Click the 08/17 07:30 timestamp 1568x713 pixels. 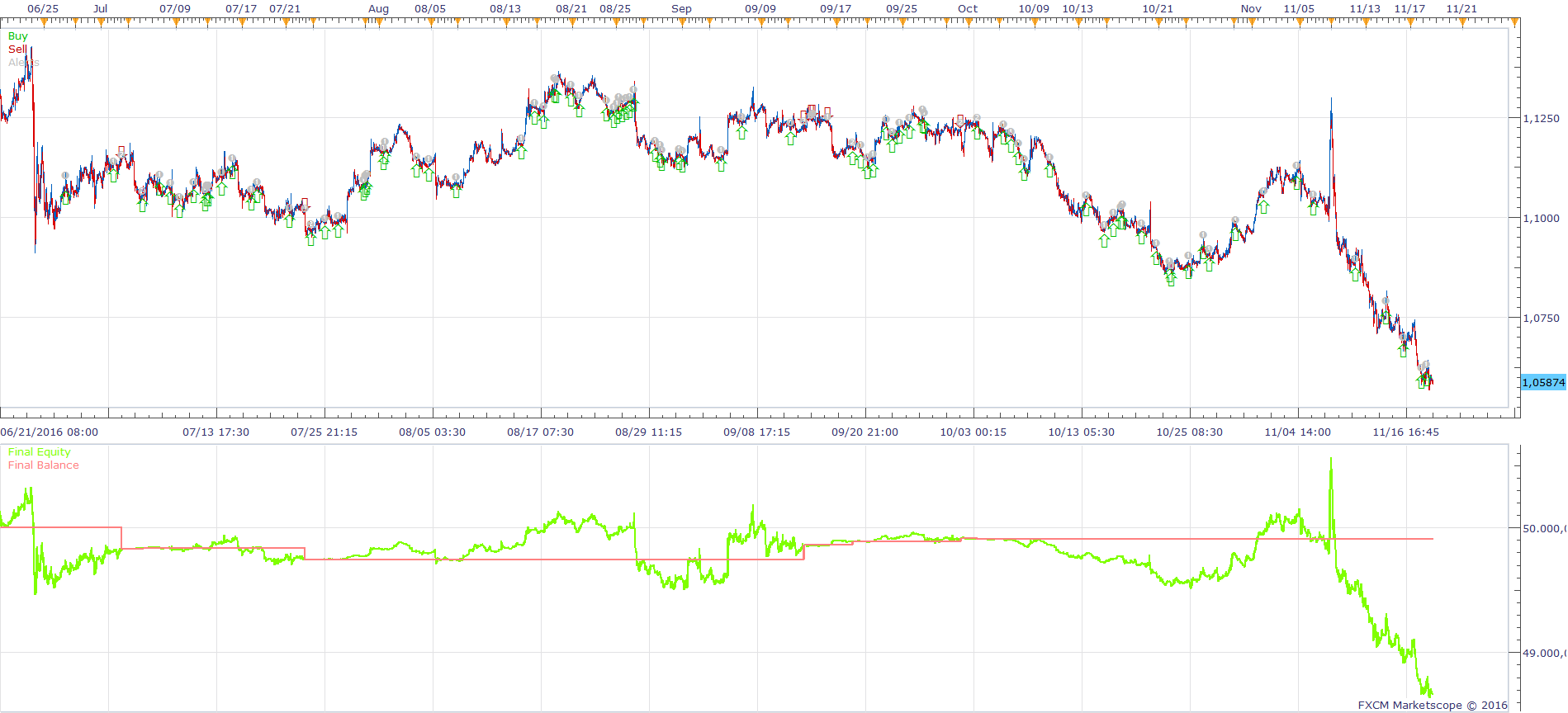point(541,432)
